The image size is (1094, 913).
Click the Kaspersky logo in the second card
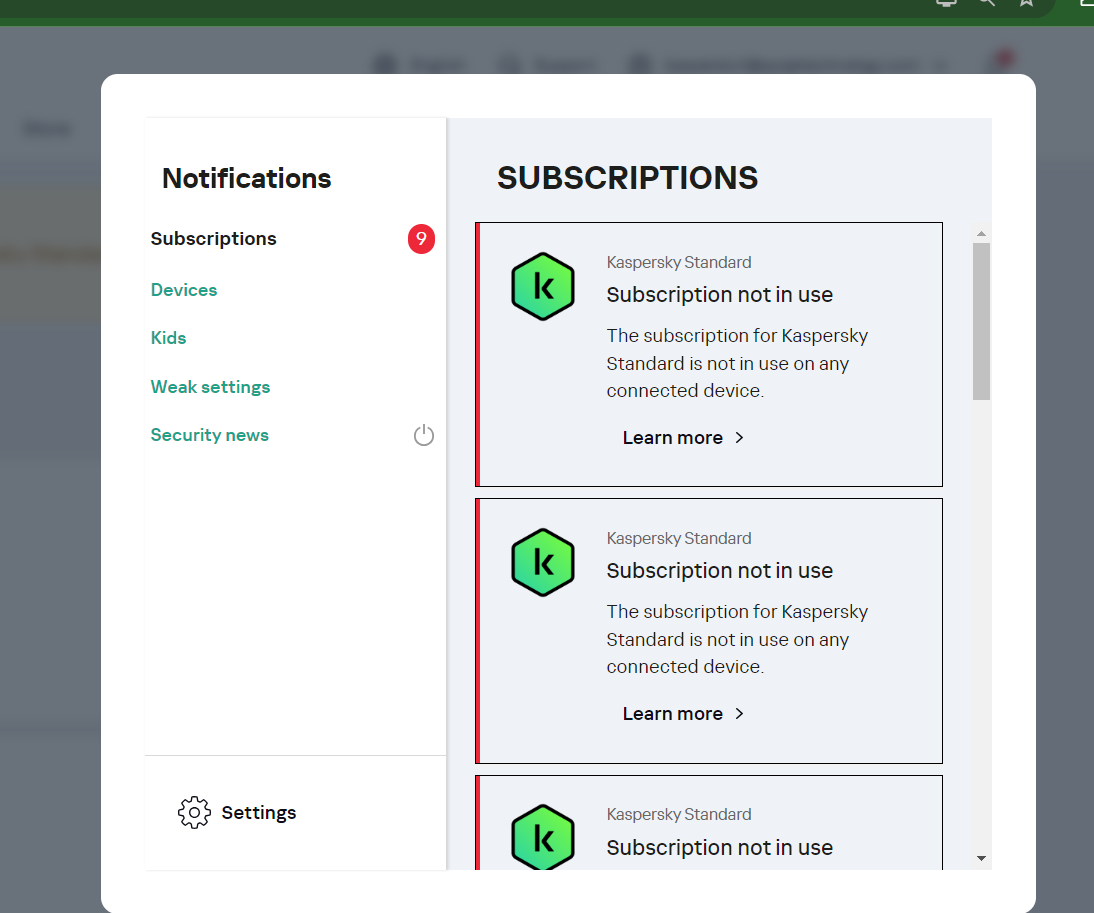[542, 563]
